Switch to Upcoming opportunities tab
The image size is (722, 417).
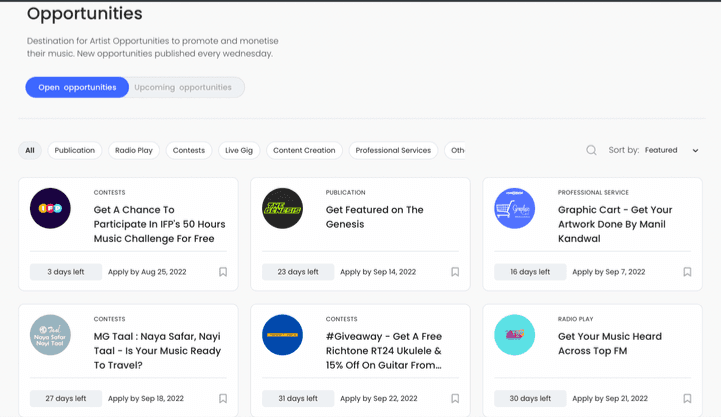tap(183, 87)
